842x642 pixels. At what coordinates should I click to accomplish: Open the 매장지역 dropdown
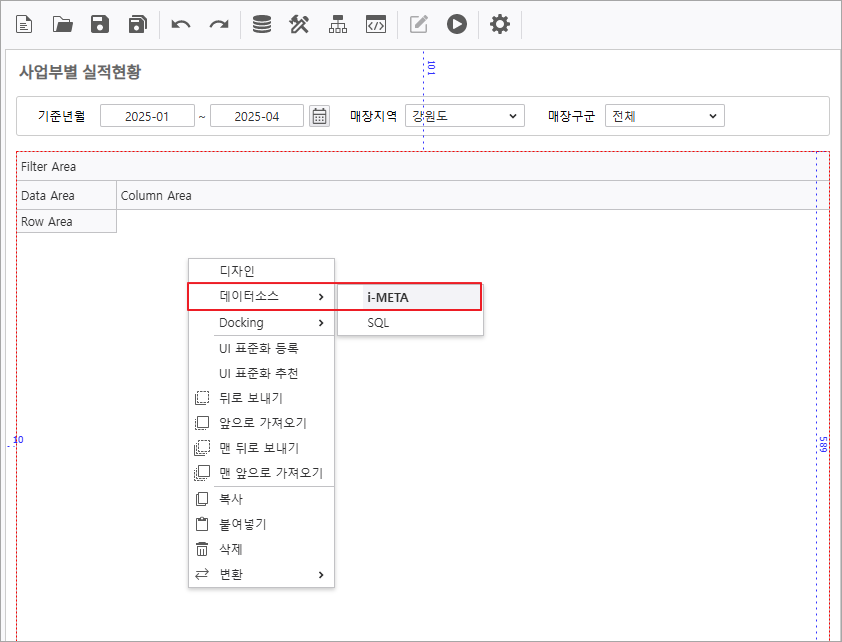(x=465, y=116)
